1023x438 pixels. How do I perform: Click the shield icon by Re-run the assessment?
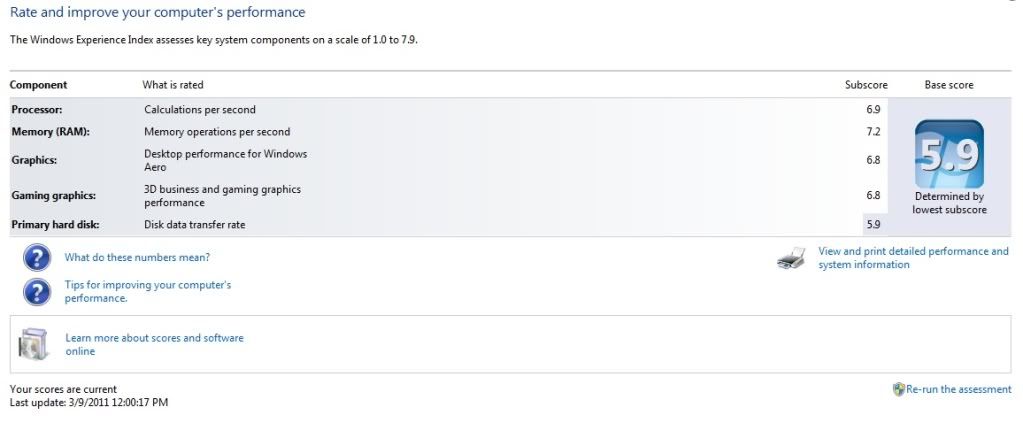898,389
